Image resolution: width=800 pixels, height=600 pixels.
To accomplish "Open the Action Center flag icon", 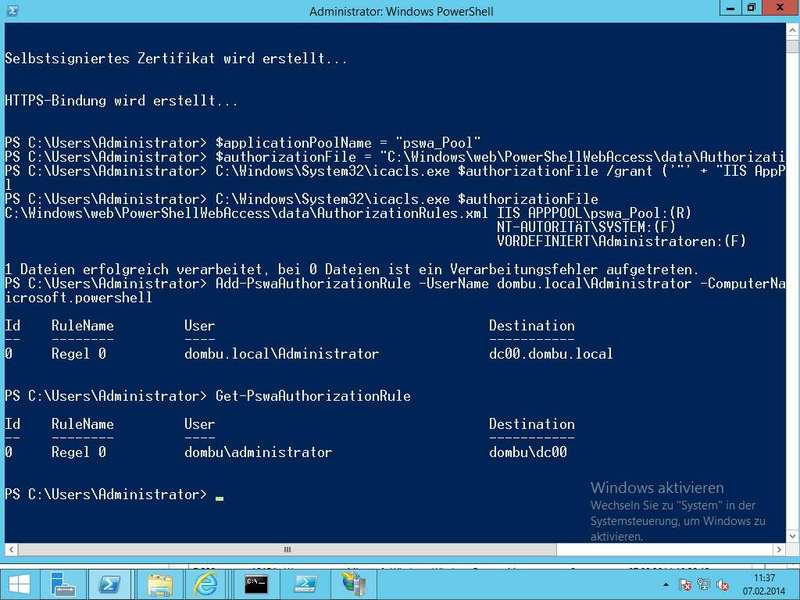I will click(686, 585).
